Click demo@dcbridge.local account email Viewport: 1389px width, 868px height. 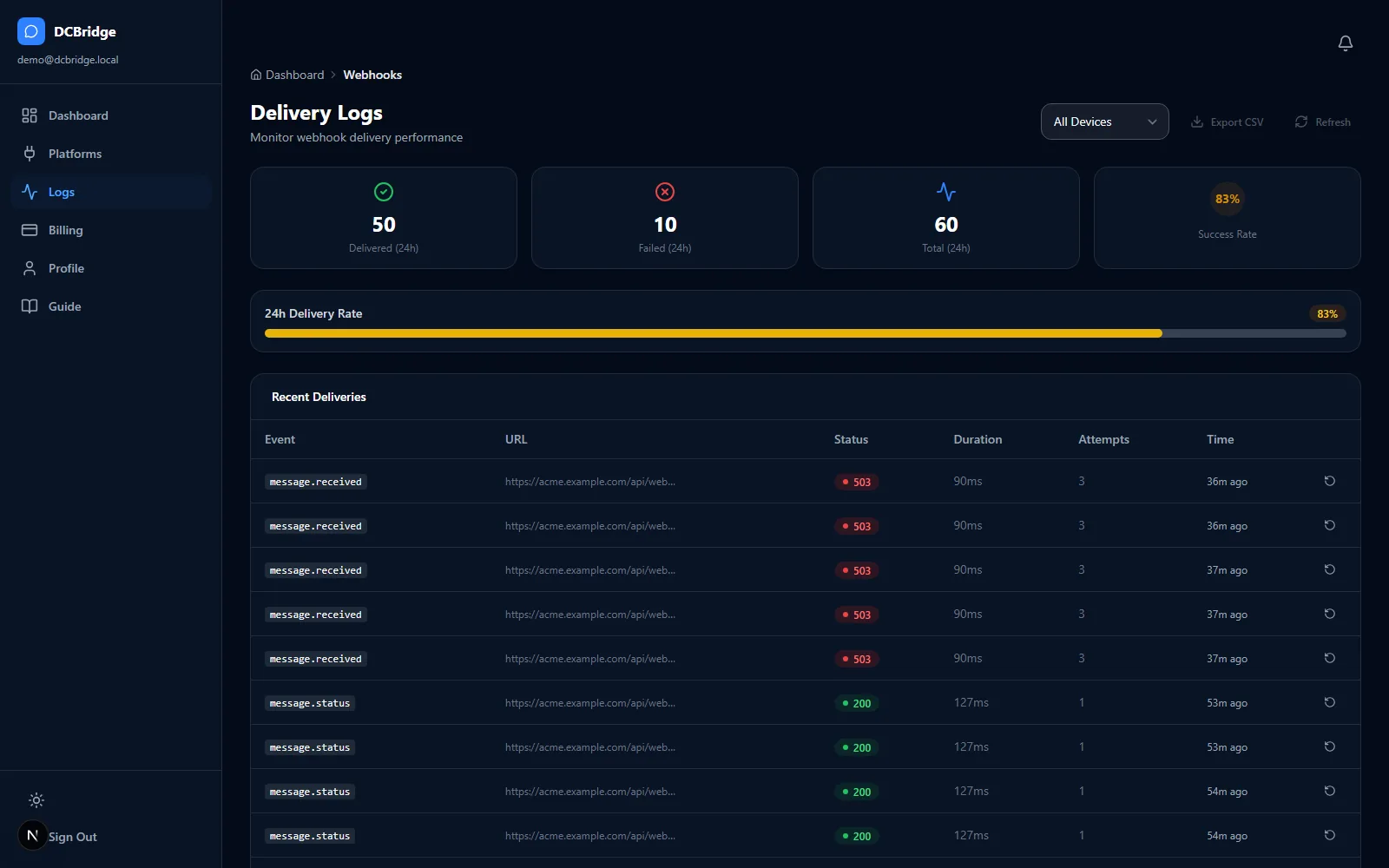click(68, 60)
